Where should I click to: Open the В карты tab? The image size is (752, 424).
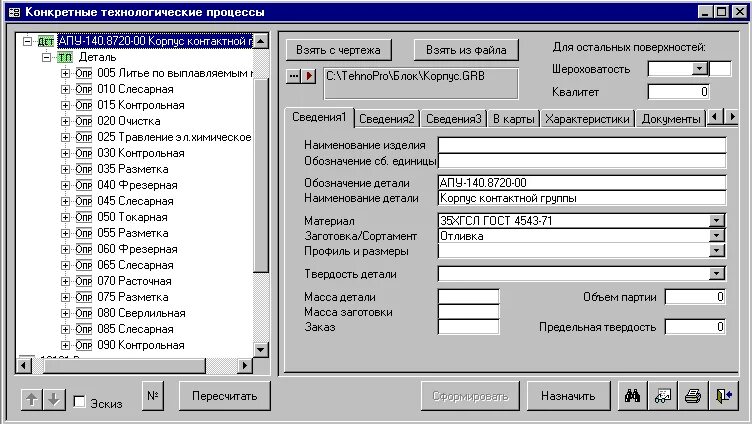(x=514, y=119)
